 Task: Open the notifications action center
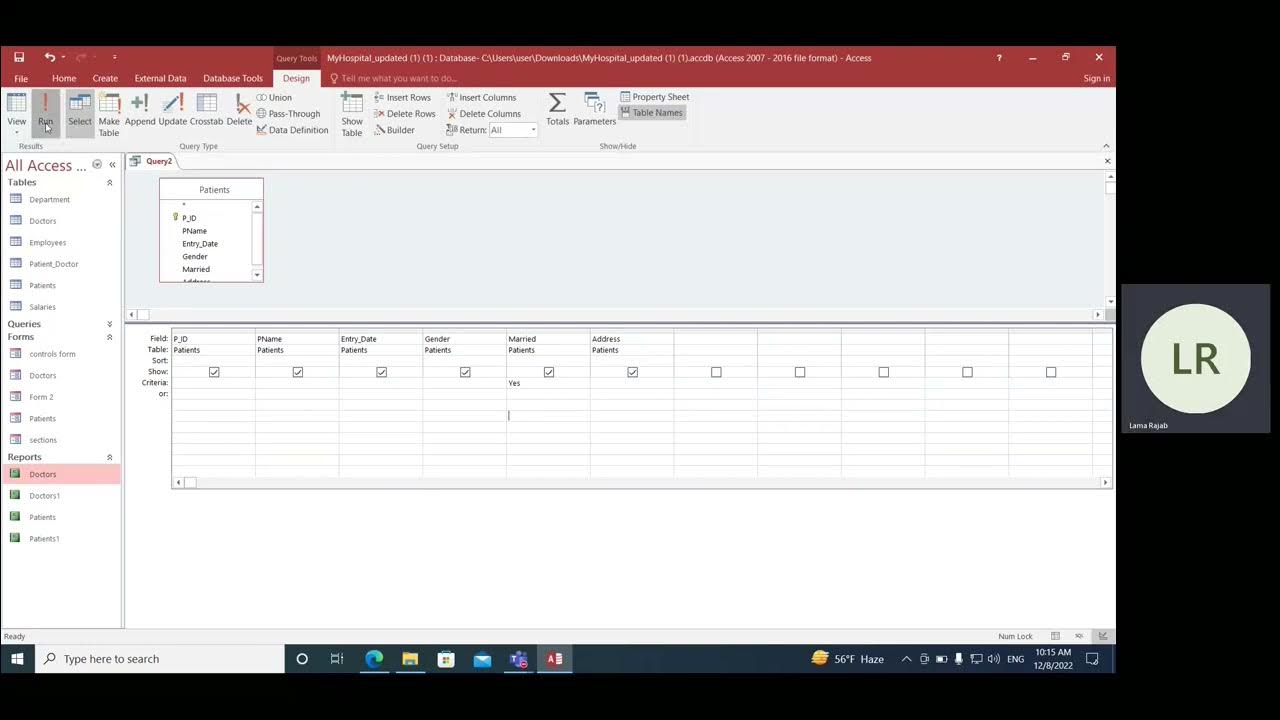pyautogui.click(x=1092, y=659)
